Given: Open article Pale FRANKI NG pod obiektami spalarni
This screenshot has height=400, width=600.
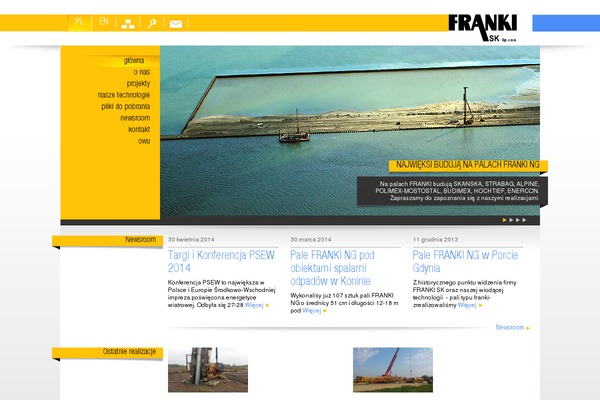Looking at the screenshot, I should coord(332,268).
